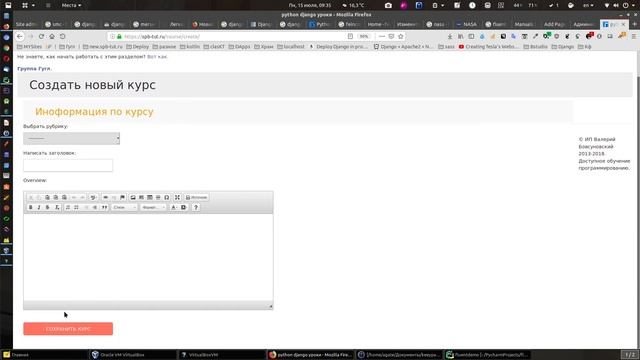640x360 pixels.
Task: Click the course title input field
Action: (x=68, y=165)
